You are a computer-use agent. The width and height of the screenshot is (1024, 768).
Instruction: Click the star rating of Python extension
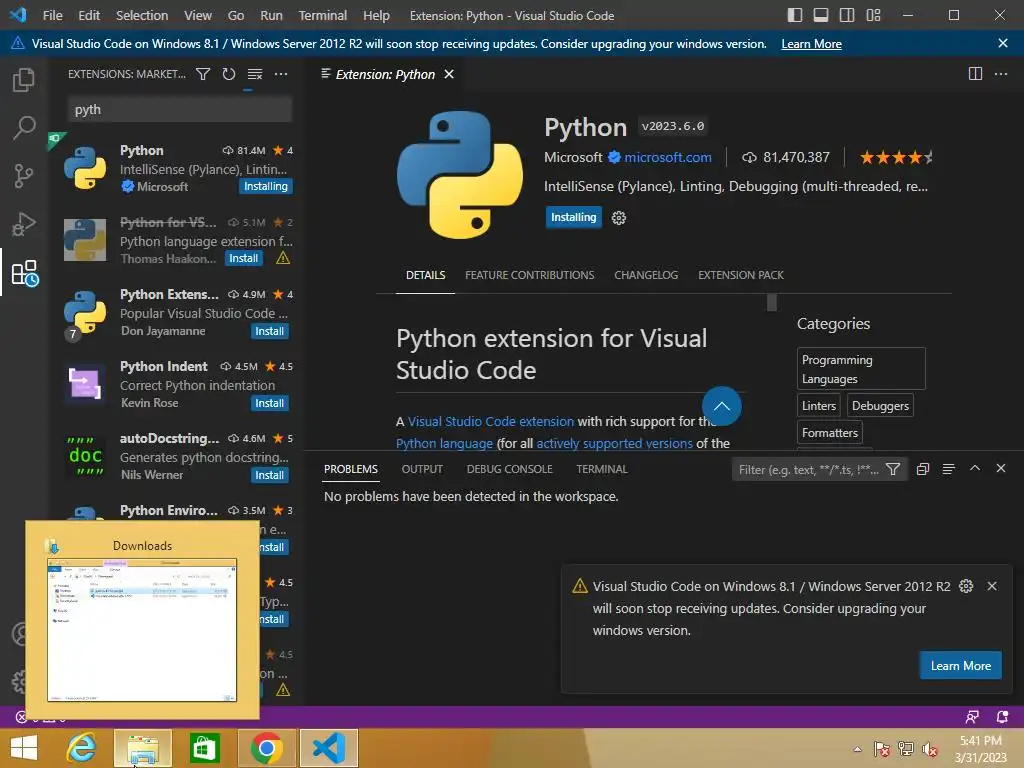896,157
